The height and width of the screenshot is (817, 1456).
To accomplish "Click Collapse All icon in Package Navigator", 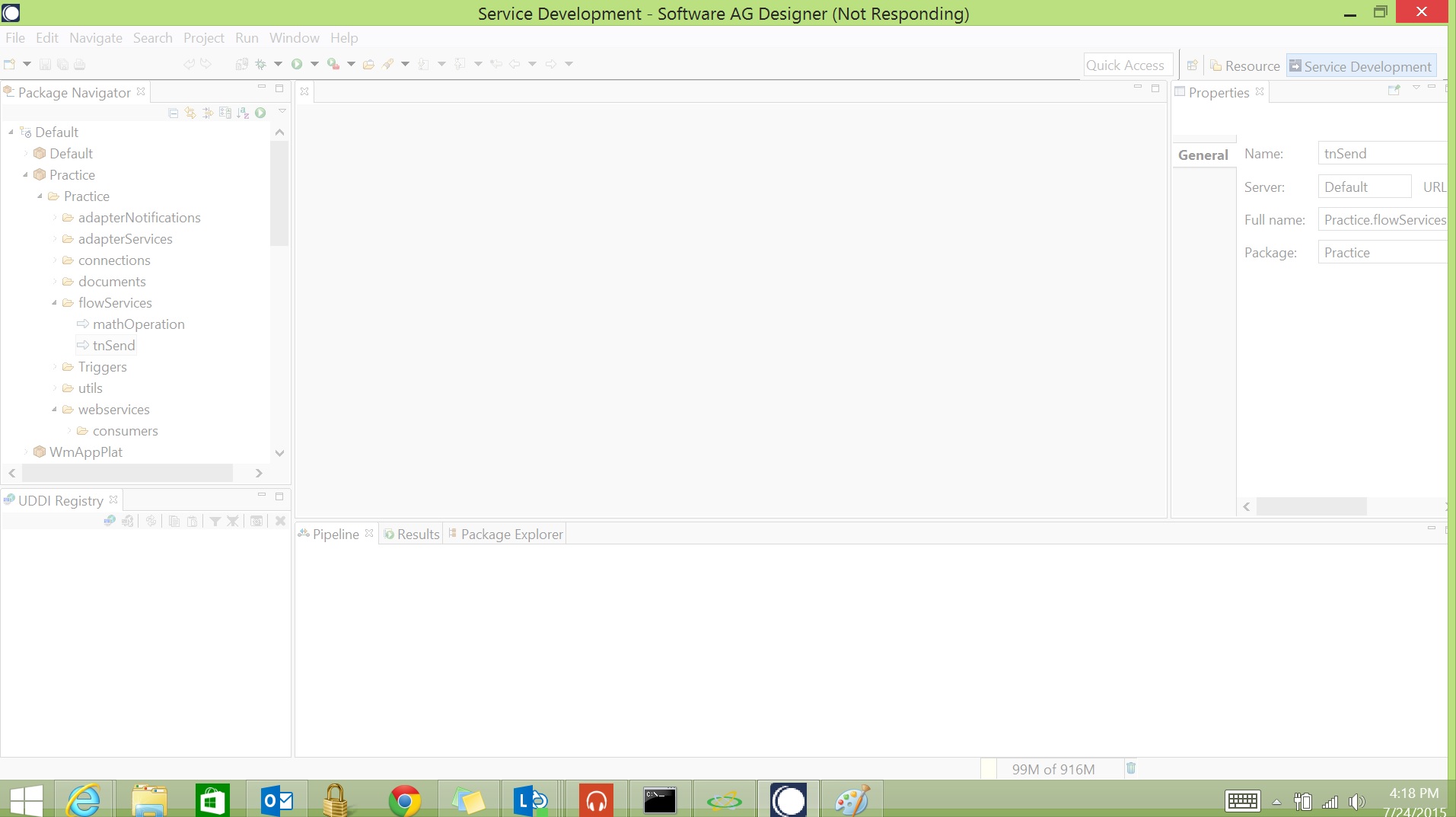I will pos(174,113).
